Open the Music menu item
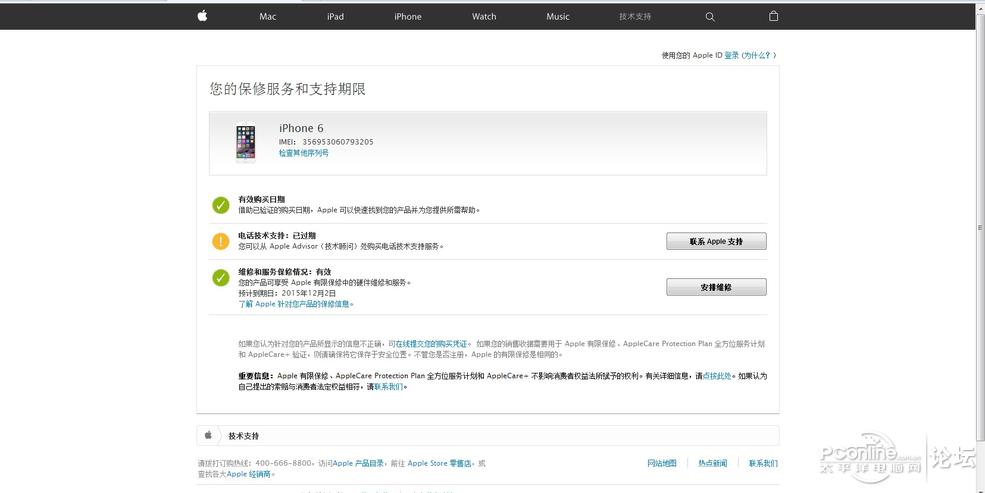This screenshot has width=985, height=493. tap(558, 17)
